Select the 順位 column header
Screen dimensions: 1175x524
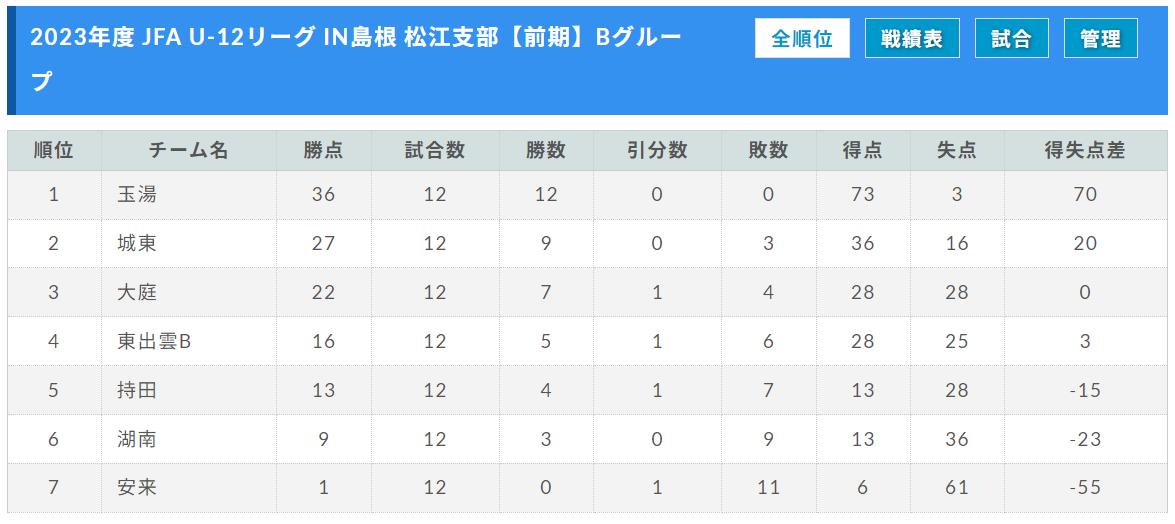[x=54, y=151]
